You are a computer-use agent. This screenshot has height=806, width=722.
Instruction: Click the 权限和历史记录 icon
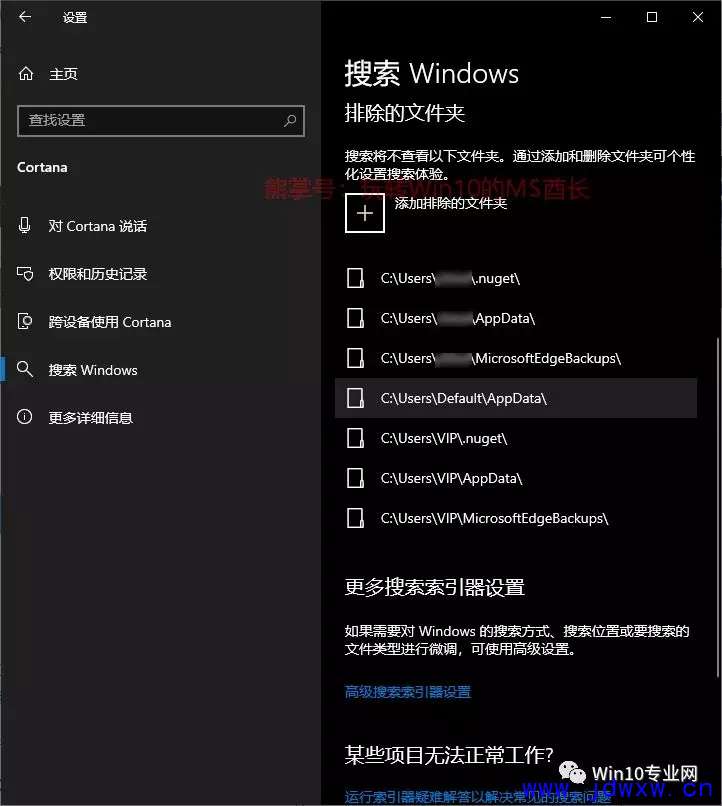pyautogui.click(x=25, y=273)
